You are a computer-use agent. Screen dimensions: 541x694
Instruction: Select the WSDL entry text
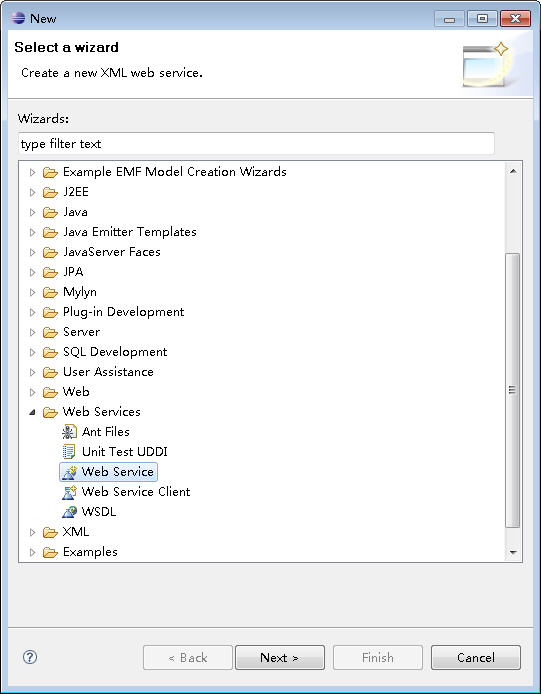(x=99, y=512)
